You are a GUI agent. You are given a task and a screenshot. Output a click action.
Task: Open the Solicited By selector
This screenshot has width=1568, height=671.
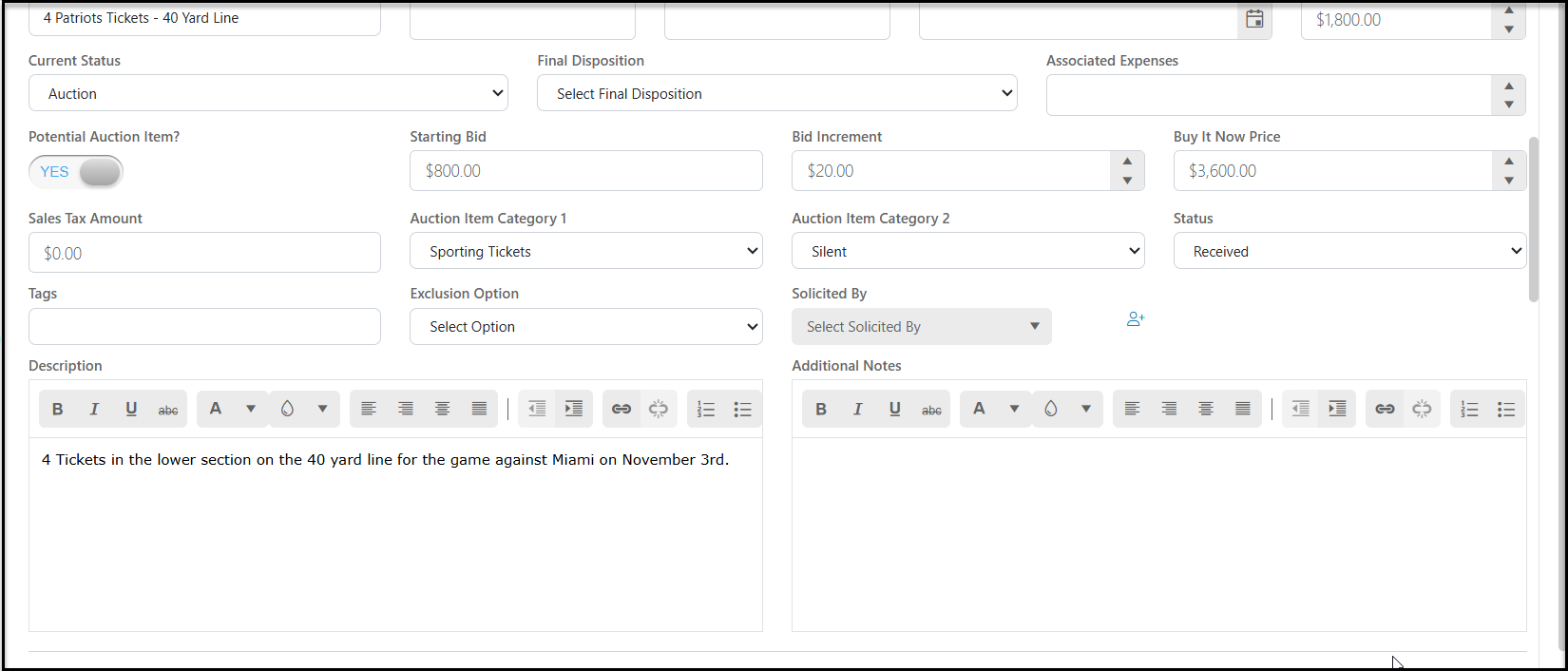(x=922, y=326)
